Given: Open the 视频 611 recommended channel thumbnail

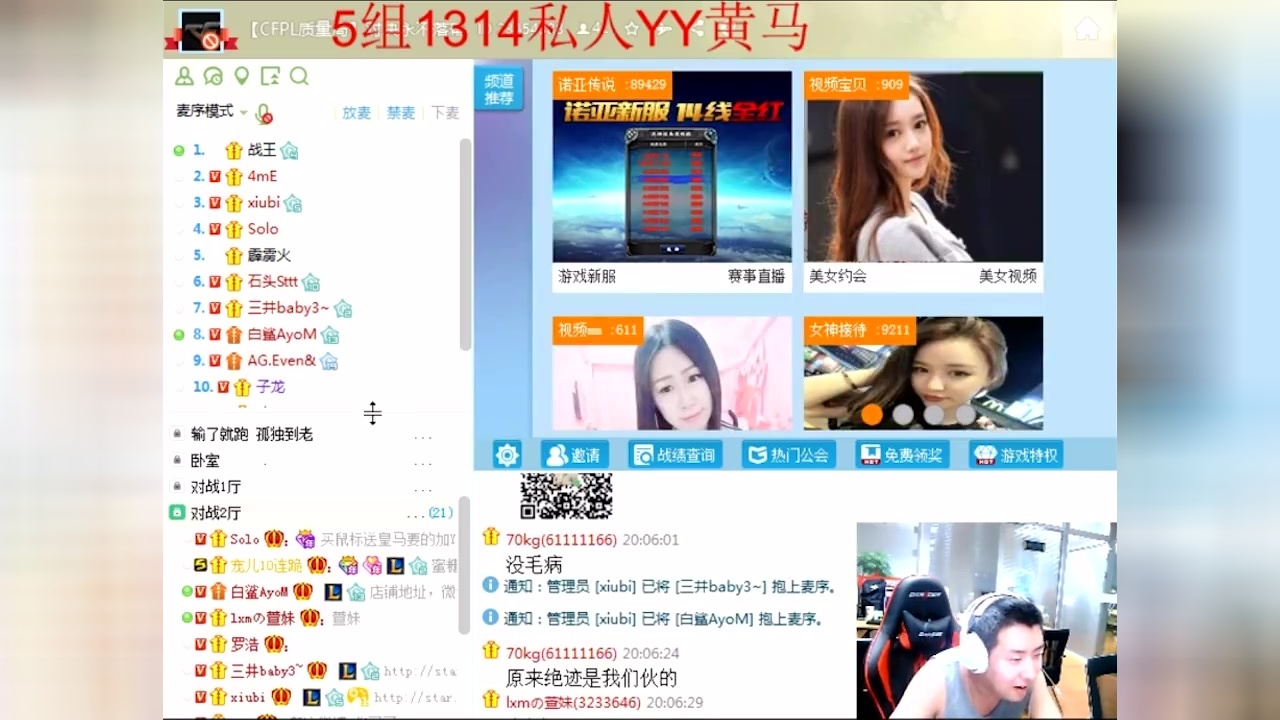Looking at the screenshot, I should (672, 374).
